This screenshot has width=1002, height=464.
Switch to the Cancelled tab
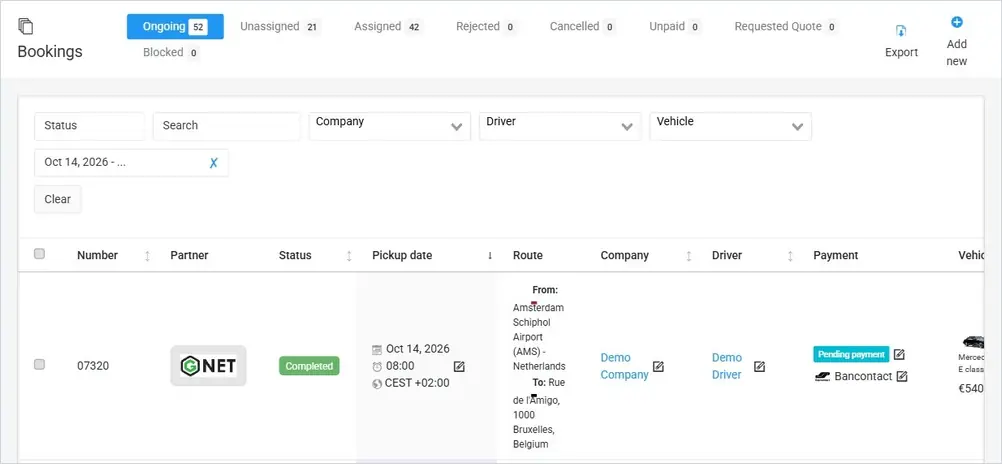tap(582, 27)
